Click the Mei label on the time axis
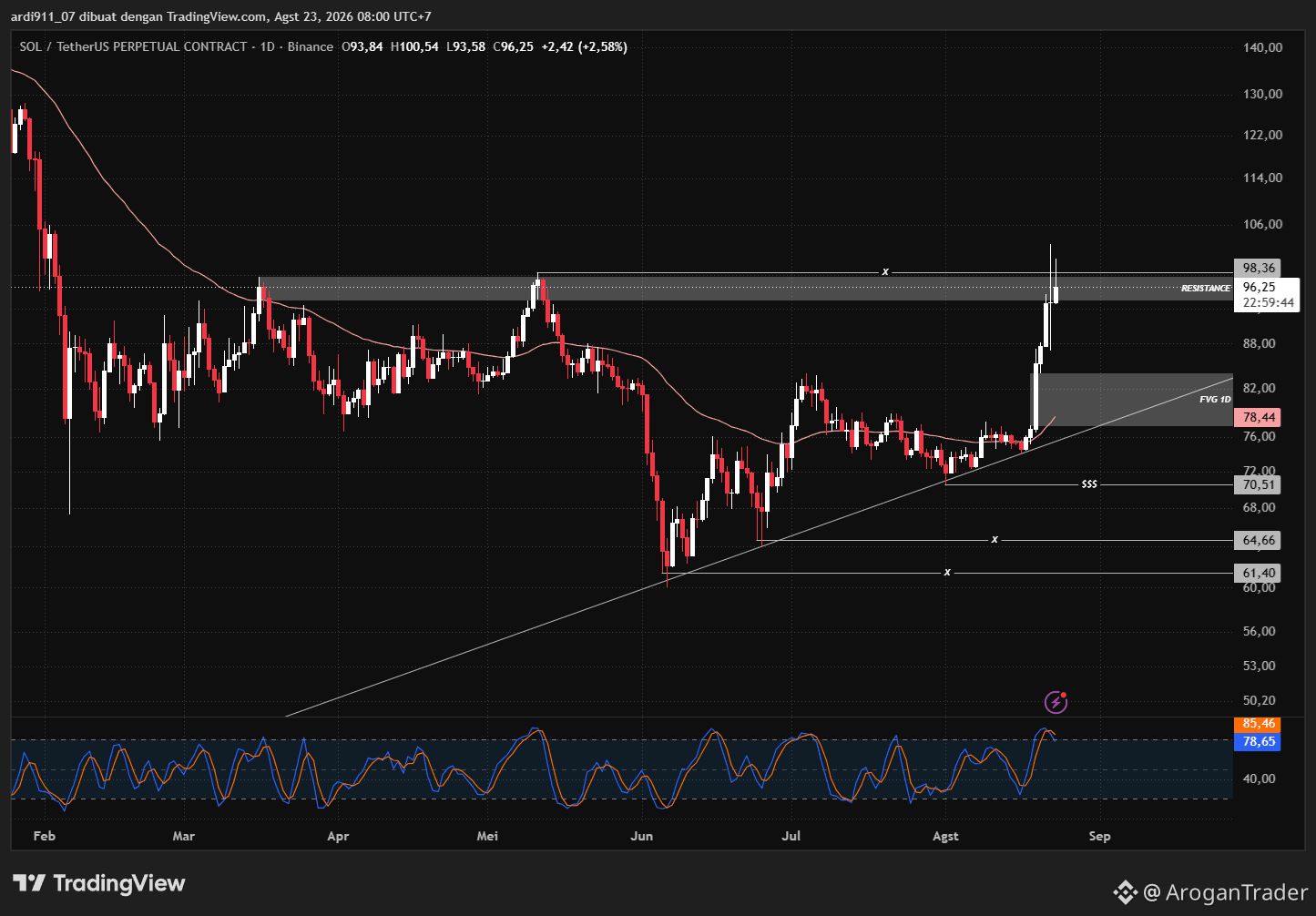1316x916 pixels. (x=488, y=836)
